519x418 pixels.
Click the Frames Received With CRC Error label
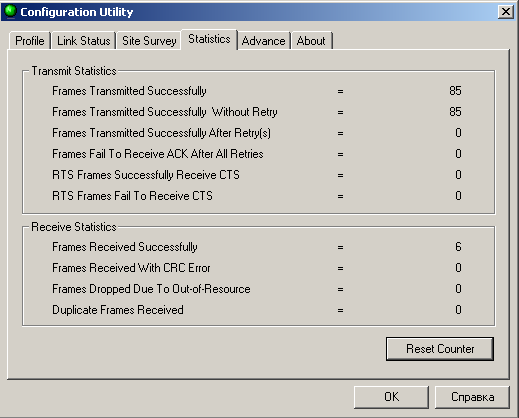(x=131, y=268)
